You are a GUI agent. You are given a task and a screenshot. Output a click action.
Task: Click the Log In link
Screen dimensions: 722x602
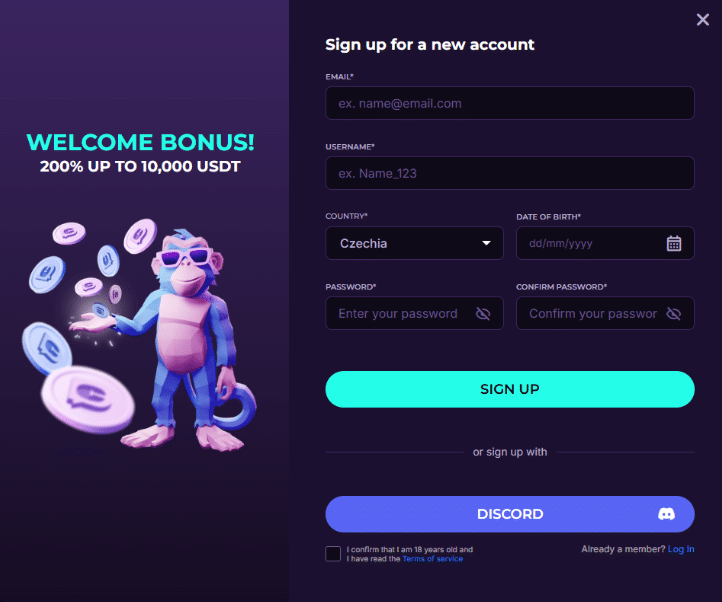pyautogui.click(x=681, y=549)
